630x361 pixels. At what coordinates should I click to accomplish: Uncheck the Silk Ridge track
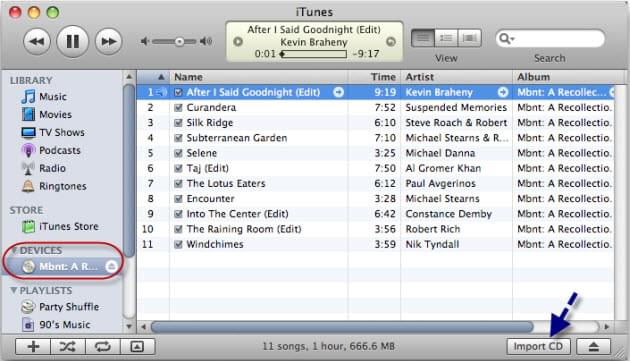tap(178, 123)
